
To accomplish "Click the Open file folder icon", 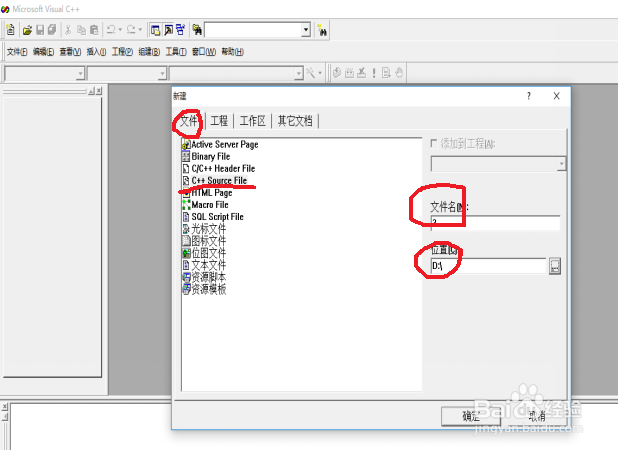I will pyautogui.click(x=27, y=30).
